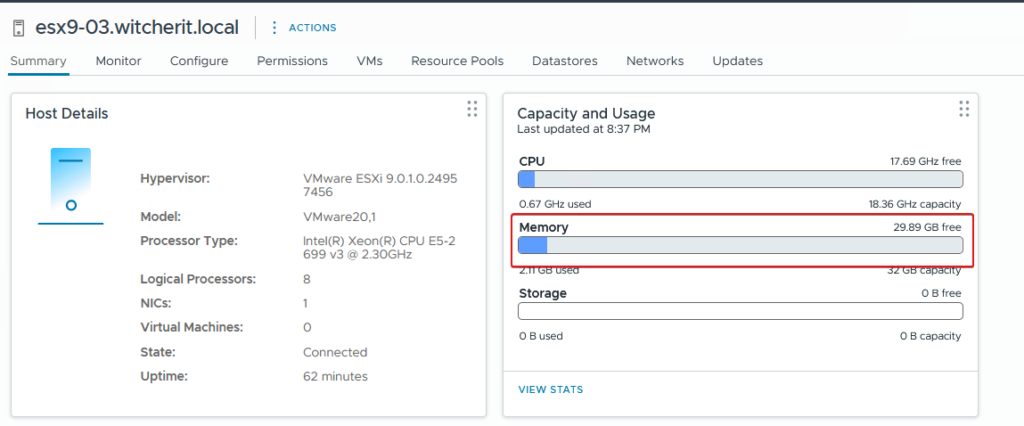This screenshot has height=426, width=1024.
Task: Click the empty Storage usage bar
Action: pyautogui.click(x=740, y=311)
